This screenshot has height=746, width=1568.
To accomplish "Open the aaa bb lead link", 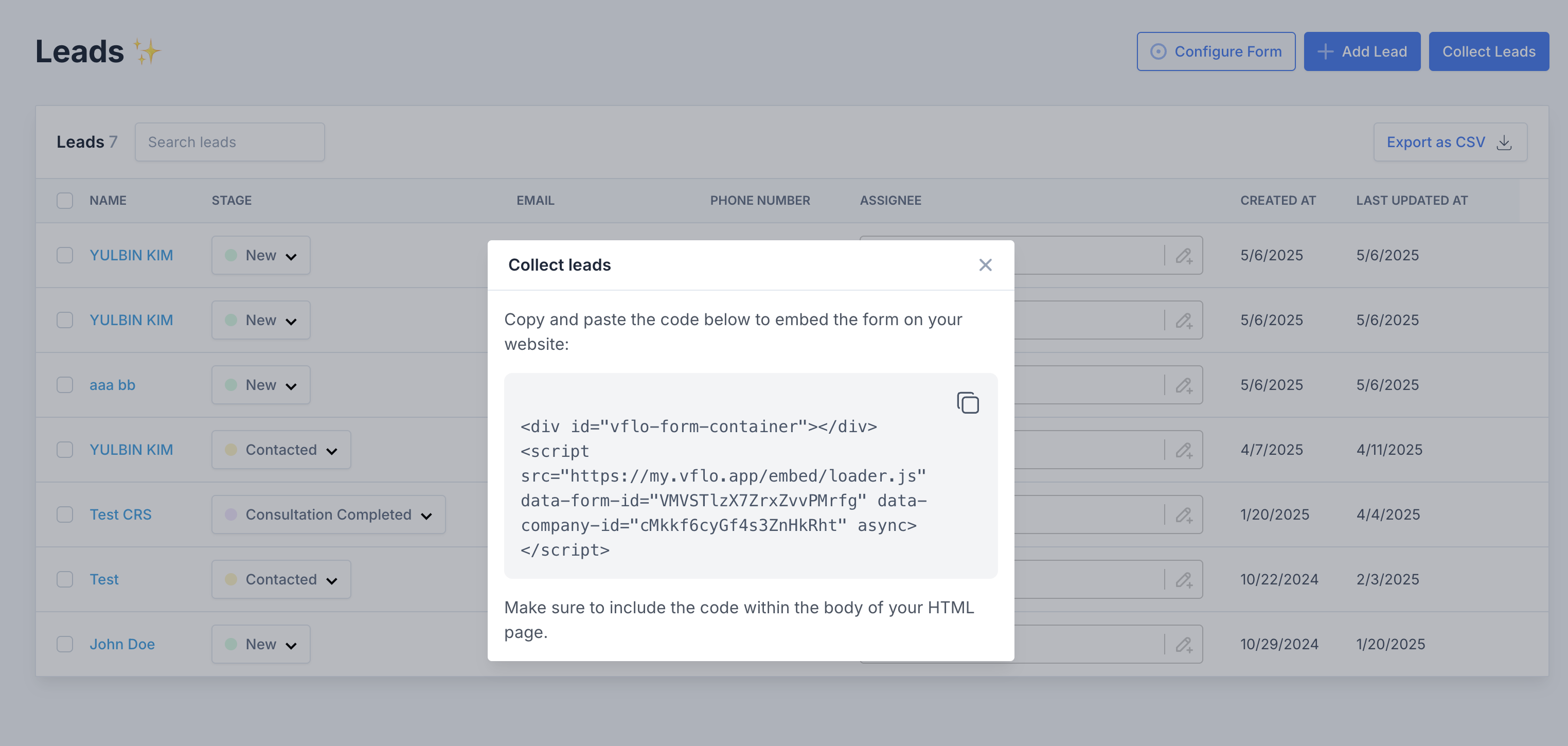I will 112,385.
